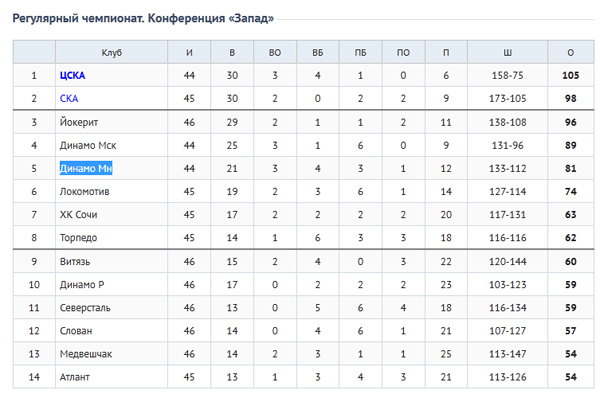
Task: Click the ВО column header
Action: click(x=275, y=52)
